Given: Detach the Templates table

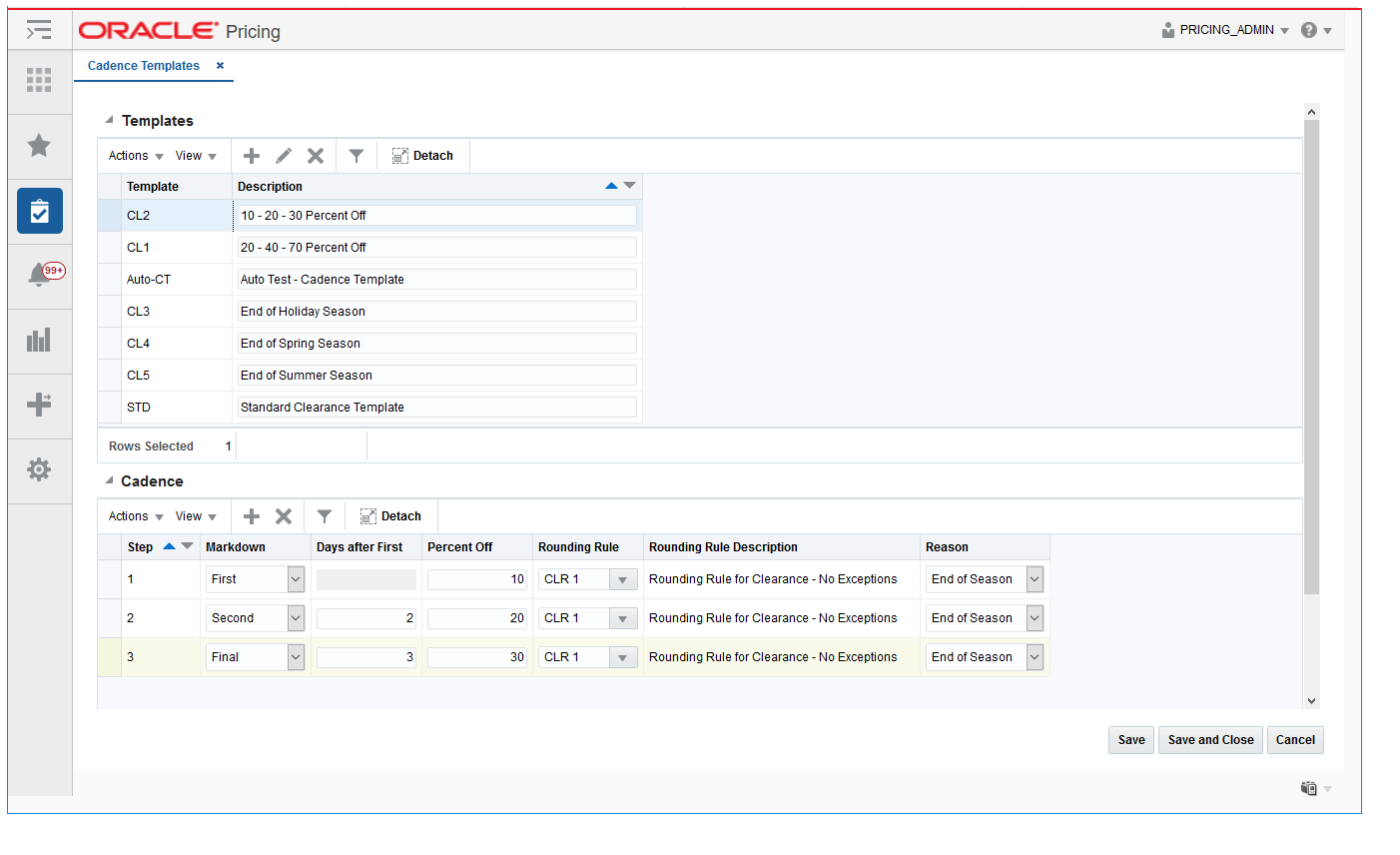Looking at the screenshot, I should click(422, 156).
